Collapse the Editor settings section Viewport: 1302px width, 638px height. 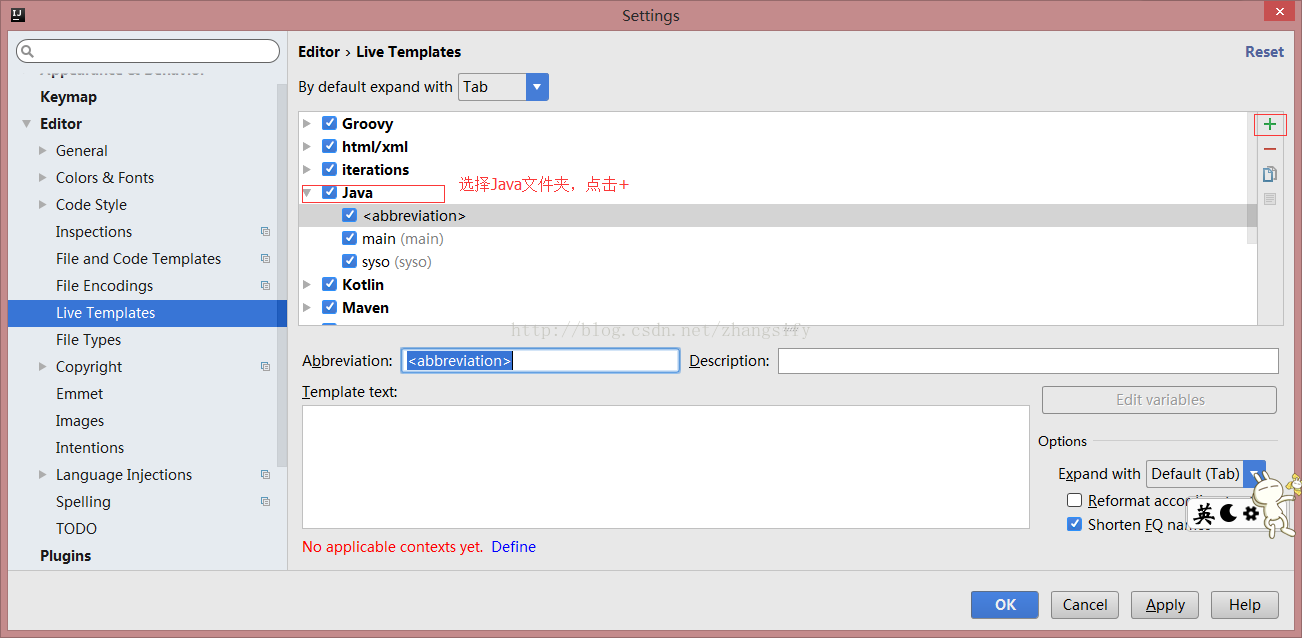[x=27, y=124]
